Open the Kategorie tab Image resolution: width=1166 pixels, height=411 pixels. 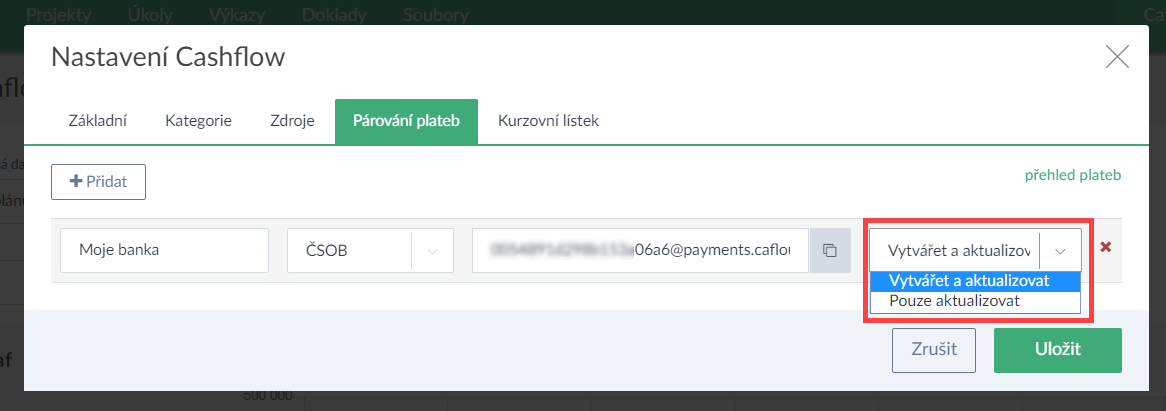[x=199, y=121]
